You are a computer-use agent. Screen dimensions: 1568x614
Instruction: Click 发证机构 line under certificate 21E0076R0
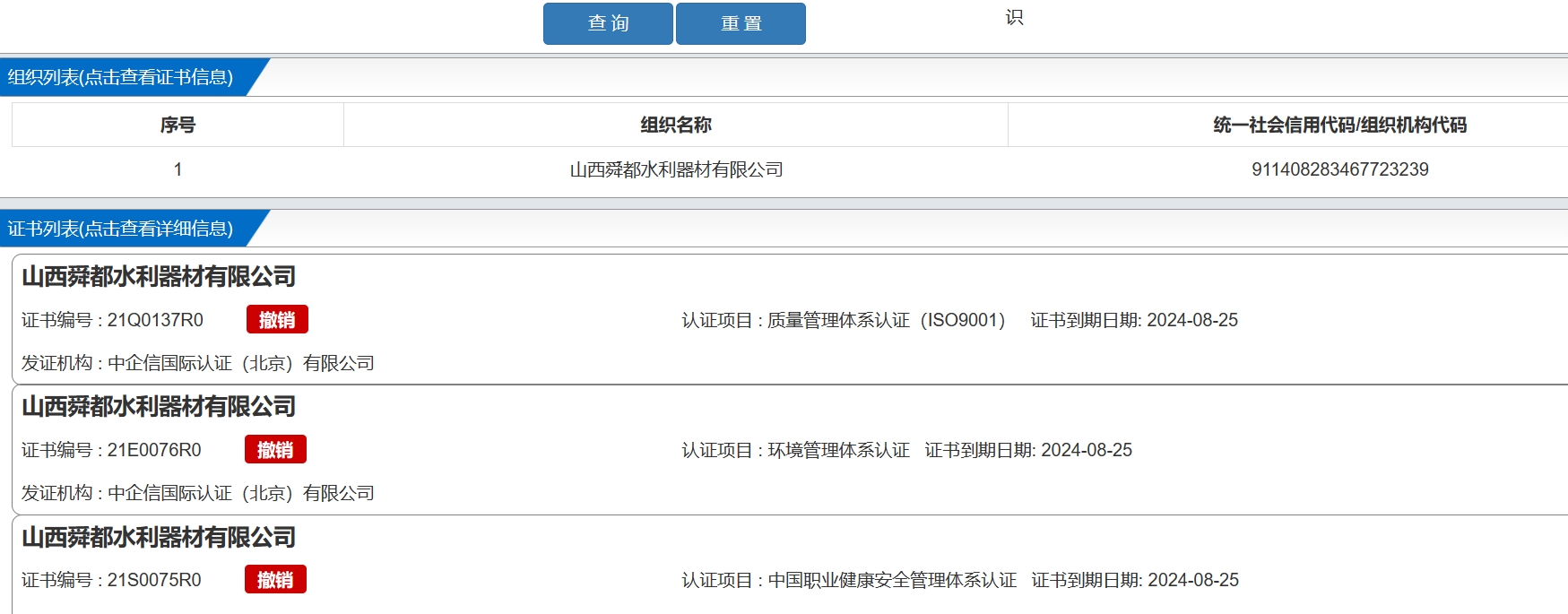[x=197, y=493]
